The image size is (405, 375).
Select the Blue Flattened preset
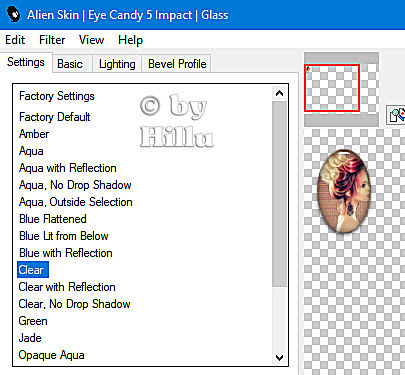pyautogui.click(x=53, y=219)
